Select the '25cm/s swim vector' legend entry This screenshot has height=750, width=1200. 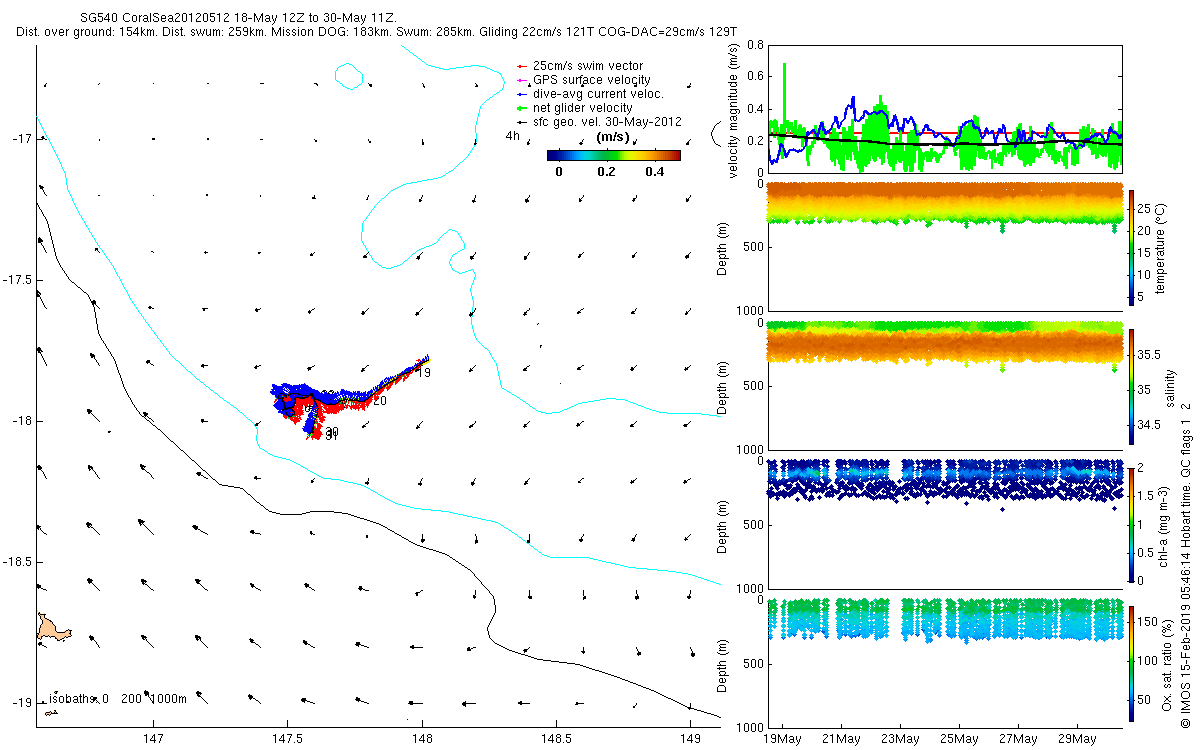click(x=588, y=65)
